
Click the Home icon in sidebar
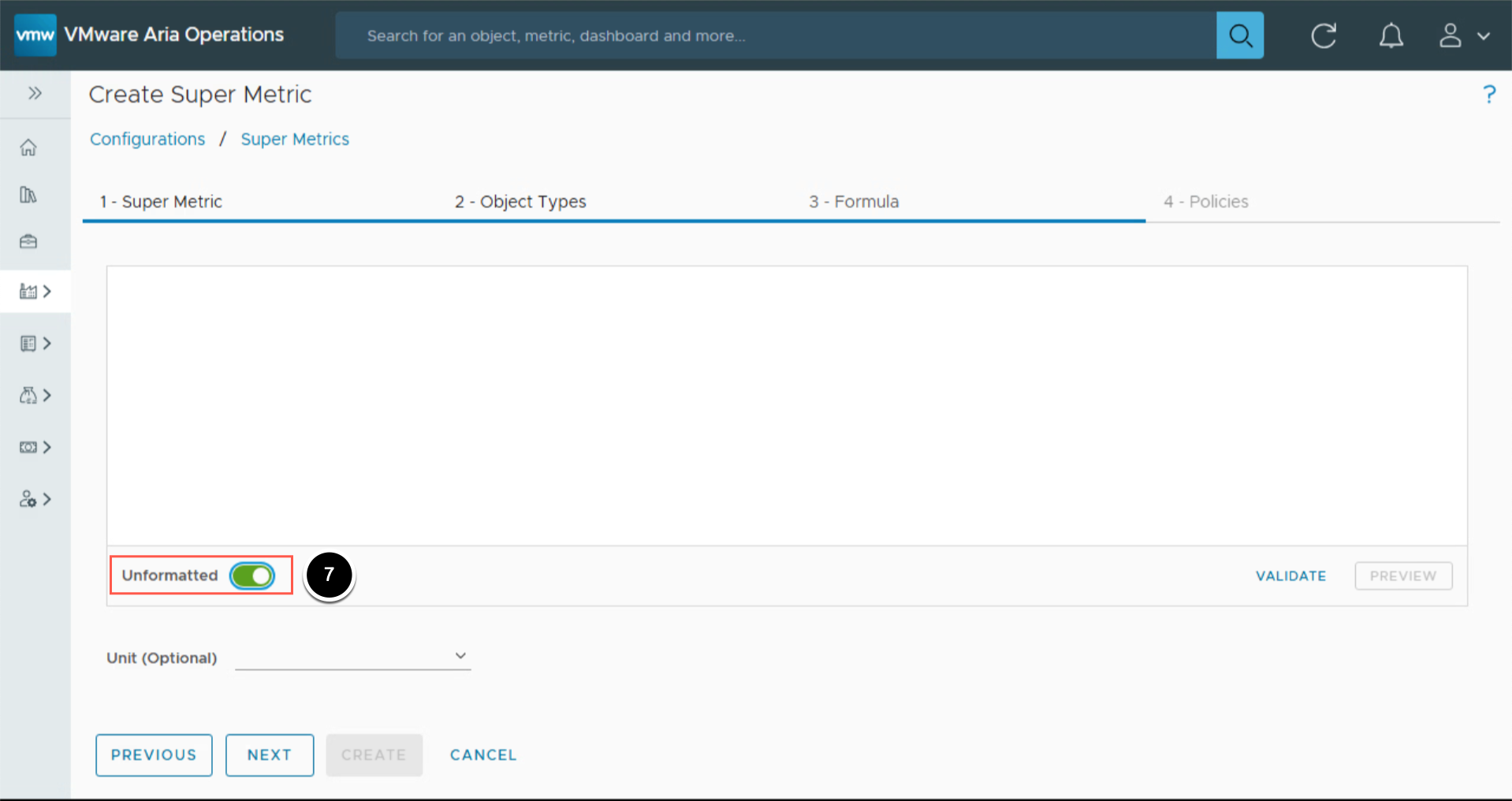28,147
